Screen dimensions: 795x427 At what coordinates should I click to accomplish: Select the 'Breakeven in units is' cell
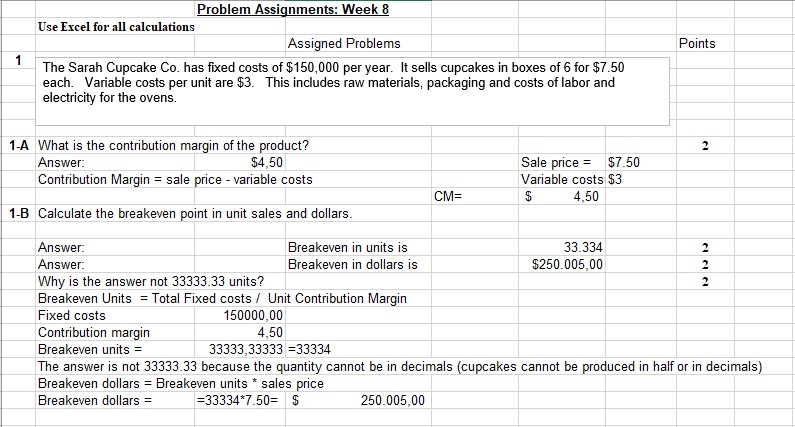pyautogui.click(x=347, y=247)
